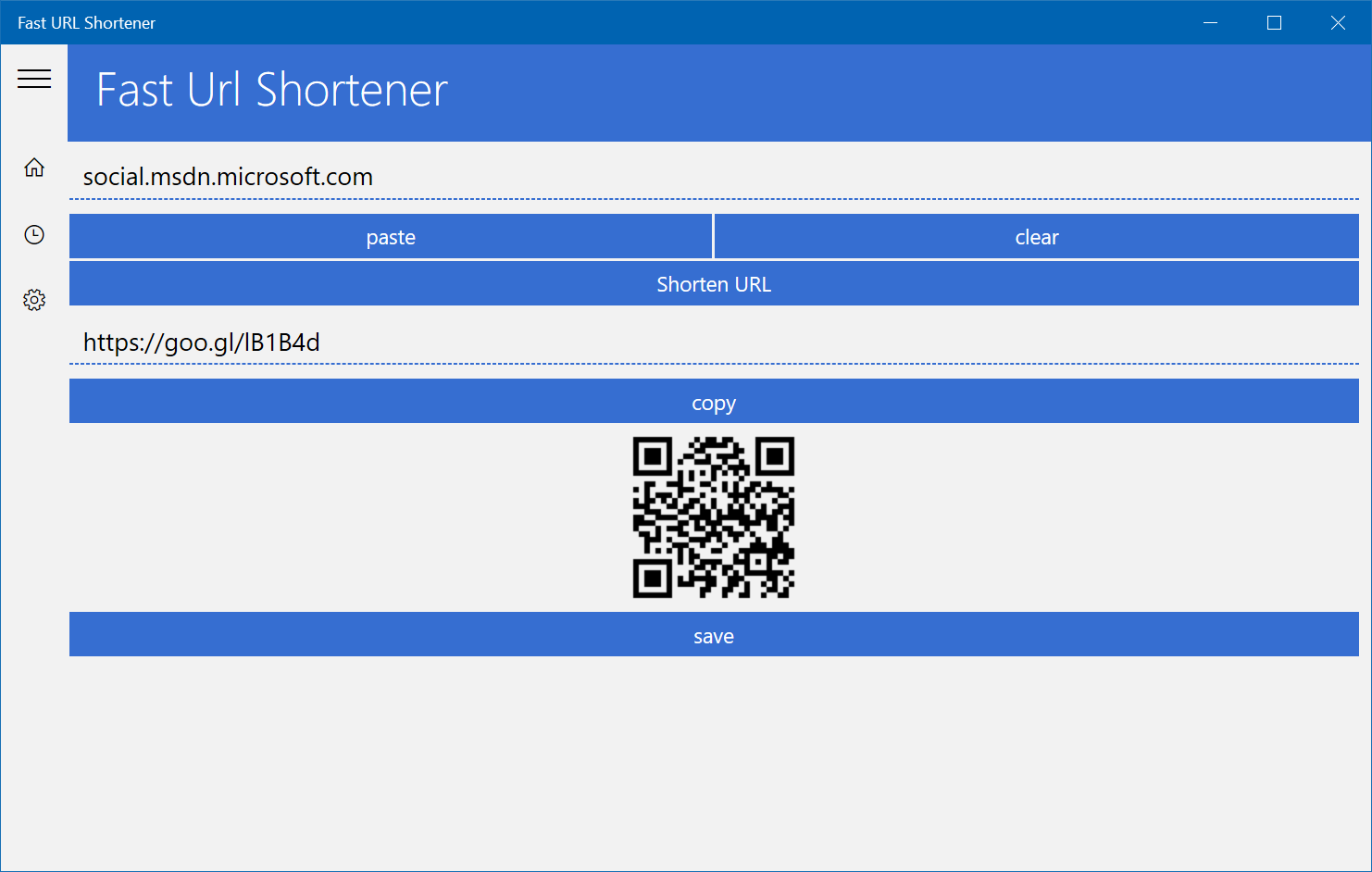Open the hamburger navigation menu
Viewport: 1372px width, 872px height.
(34, 79)
